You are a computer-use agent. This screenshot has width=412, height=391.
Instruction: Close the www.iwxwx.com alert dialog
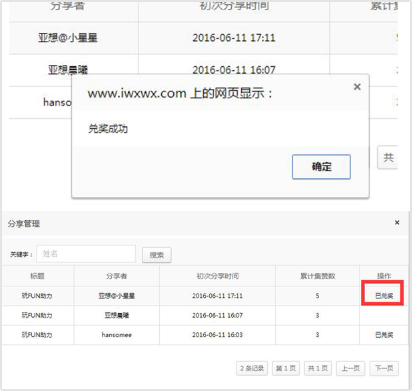click(x=357, y=87)
